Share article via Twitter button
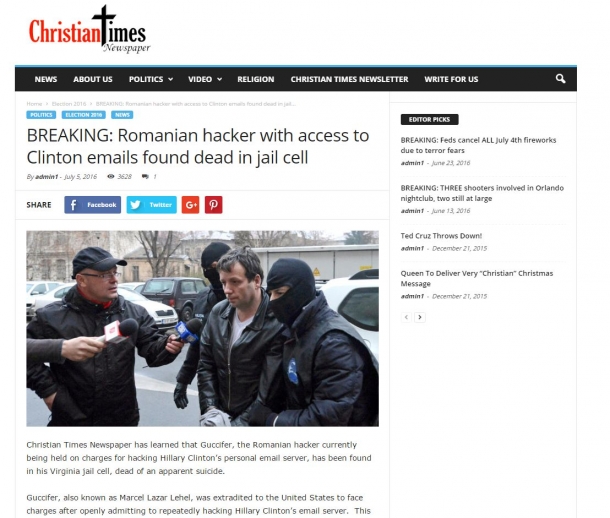 pyautogui.click(x=152, y=205)
